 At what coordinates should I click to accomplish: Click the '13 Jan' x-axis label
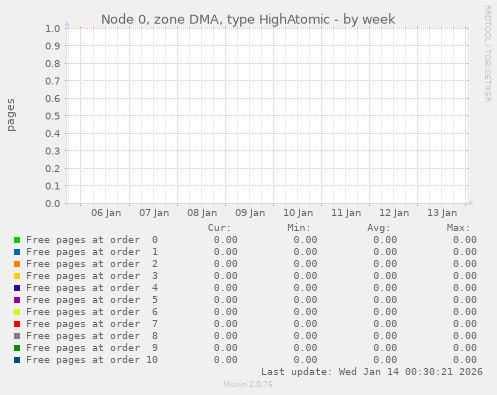coord(442,213)
